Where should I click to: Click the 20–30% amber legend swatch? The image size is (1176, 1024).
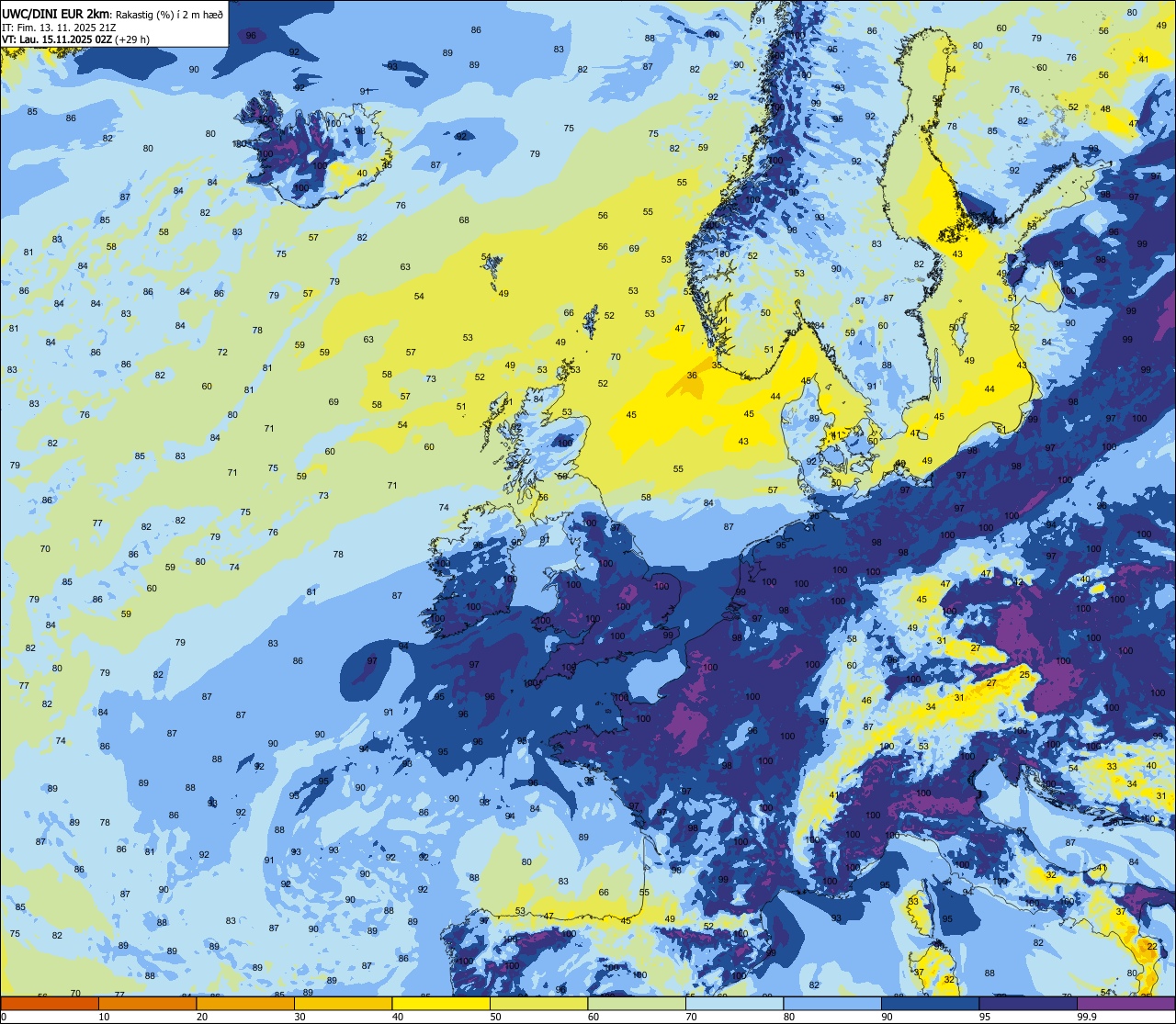[245, 1003]
